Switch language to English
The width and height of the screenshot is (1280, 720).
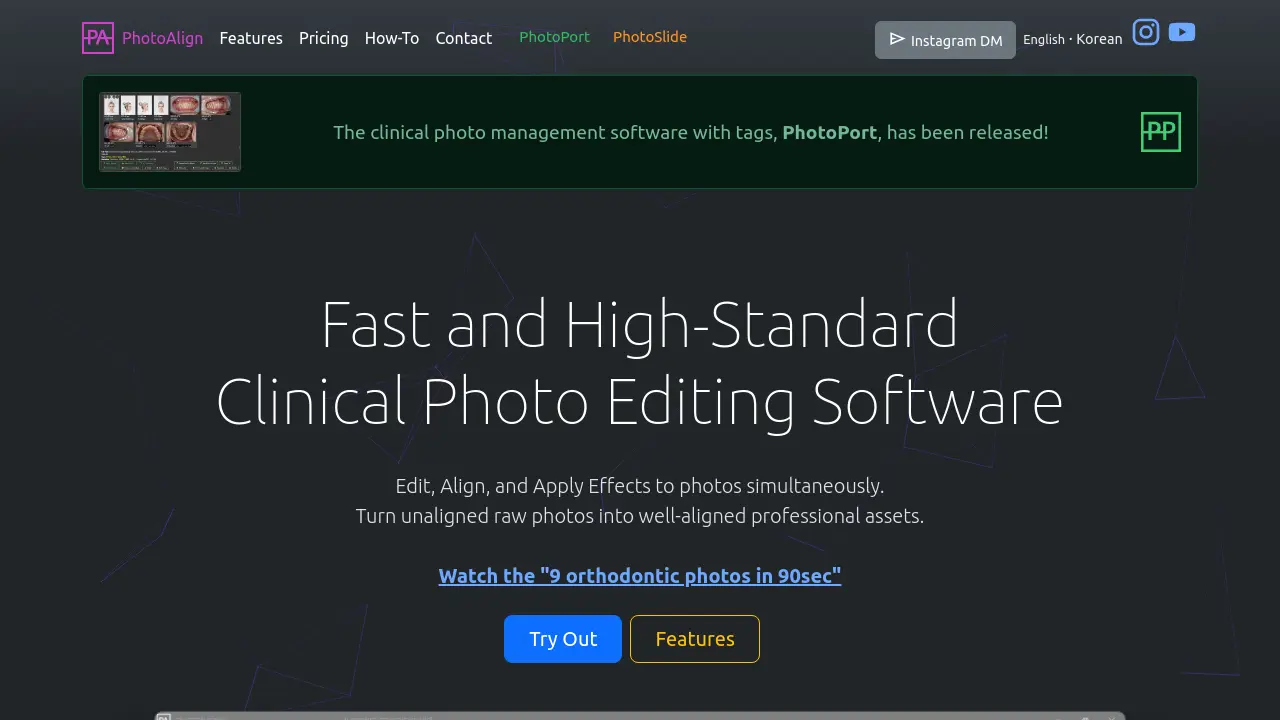[x=1044, y=39]
